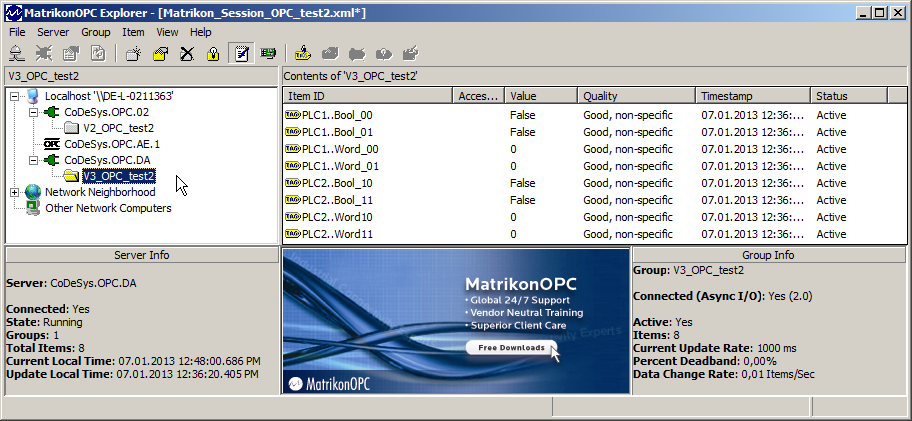The width and height of the screenshot is (912, 421).
Task: Sort by the Quality column header
Action: coord(637,96)
